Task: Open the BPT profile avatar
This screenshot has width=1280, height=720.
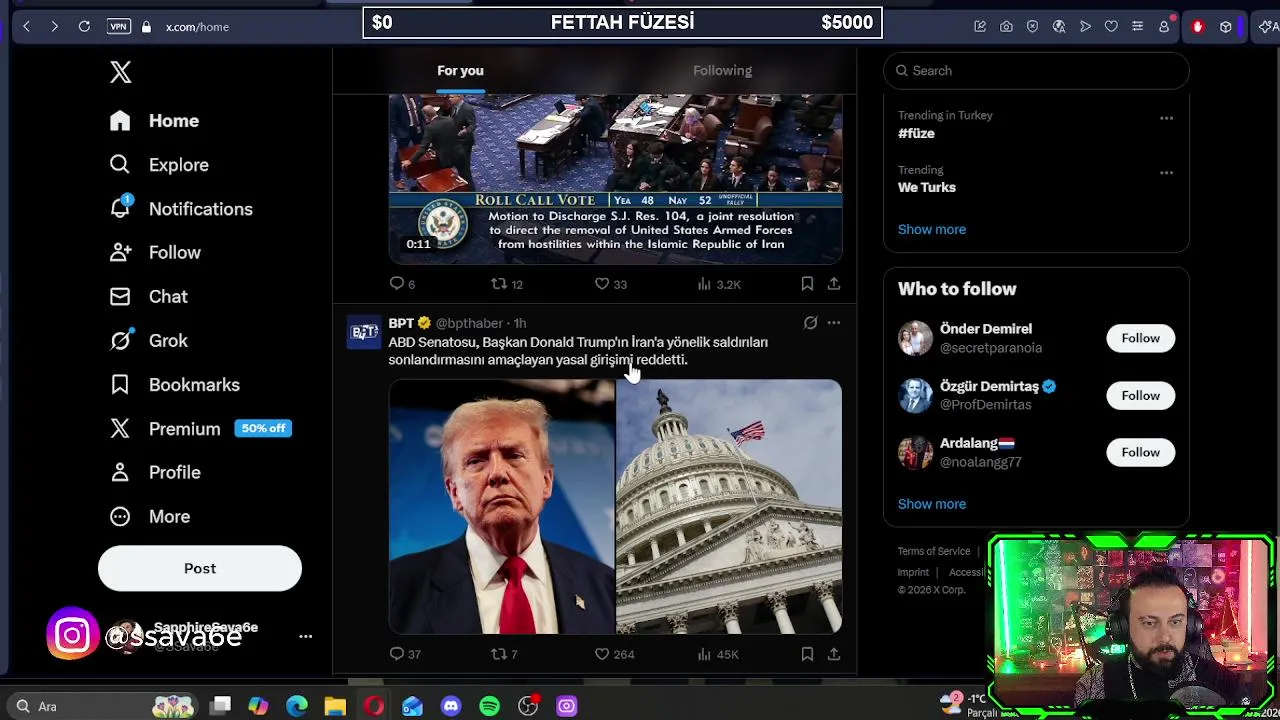Action: (365, 332)
